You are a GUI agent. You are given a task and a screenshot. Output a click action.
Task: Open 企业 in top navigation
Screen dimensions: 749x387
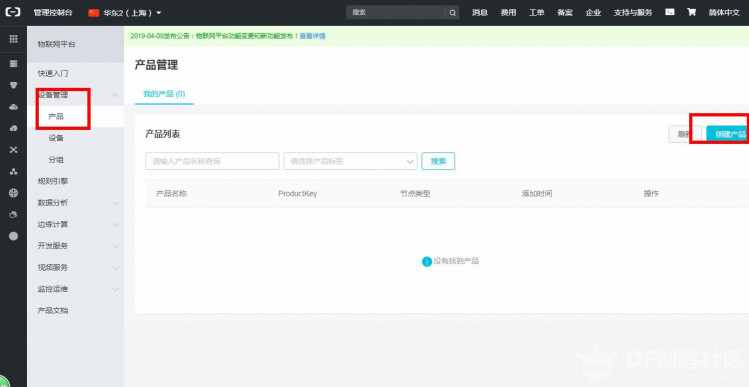pos(593,13)
